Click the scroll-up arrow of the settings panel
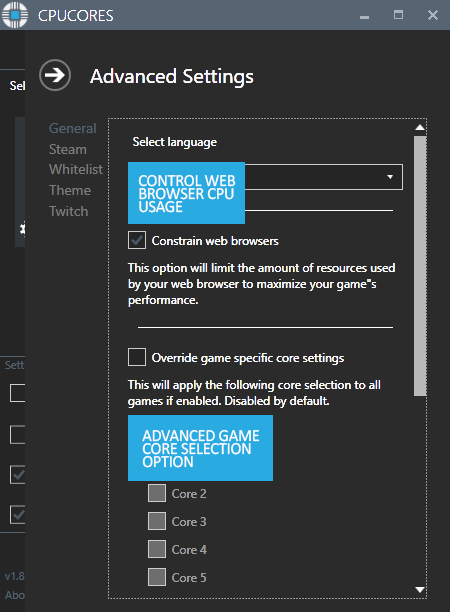This screenshot has width=450, height=612. (x=420, y=127)
